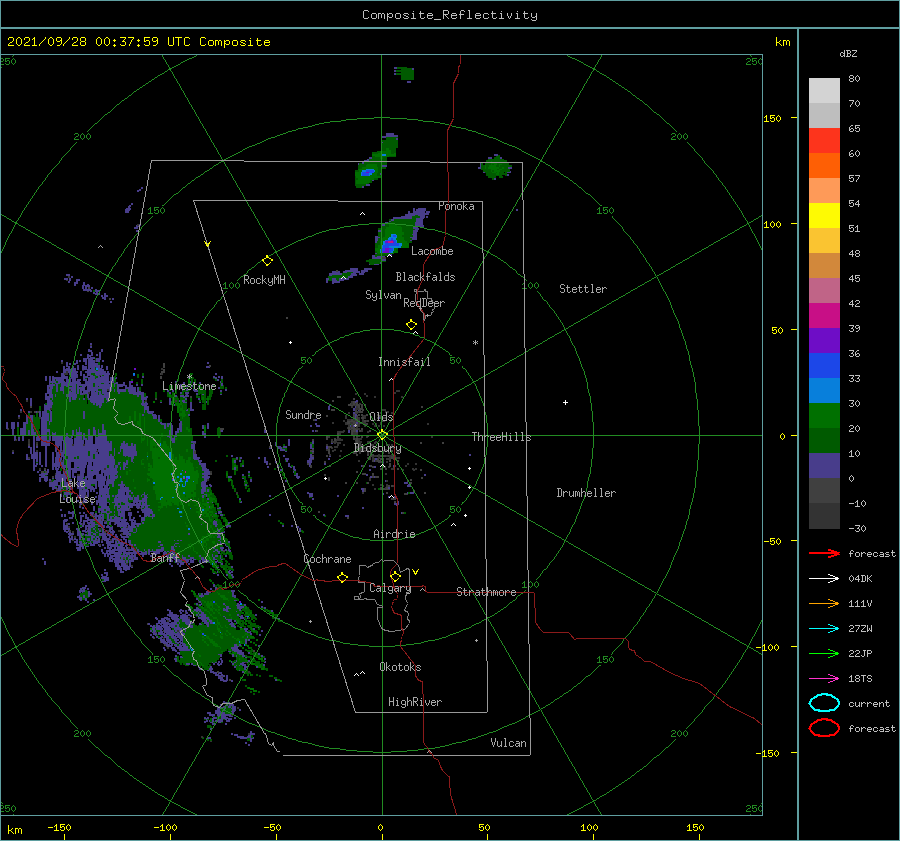The image size is (900, 841).
Task: Click the Composite_Reflectivity title
Action: 450,15
